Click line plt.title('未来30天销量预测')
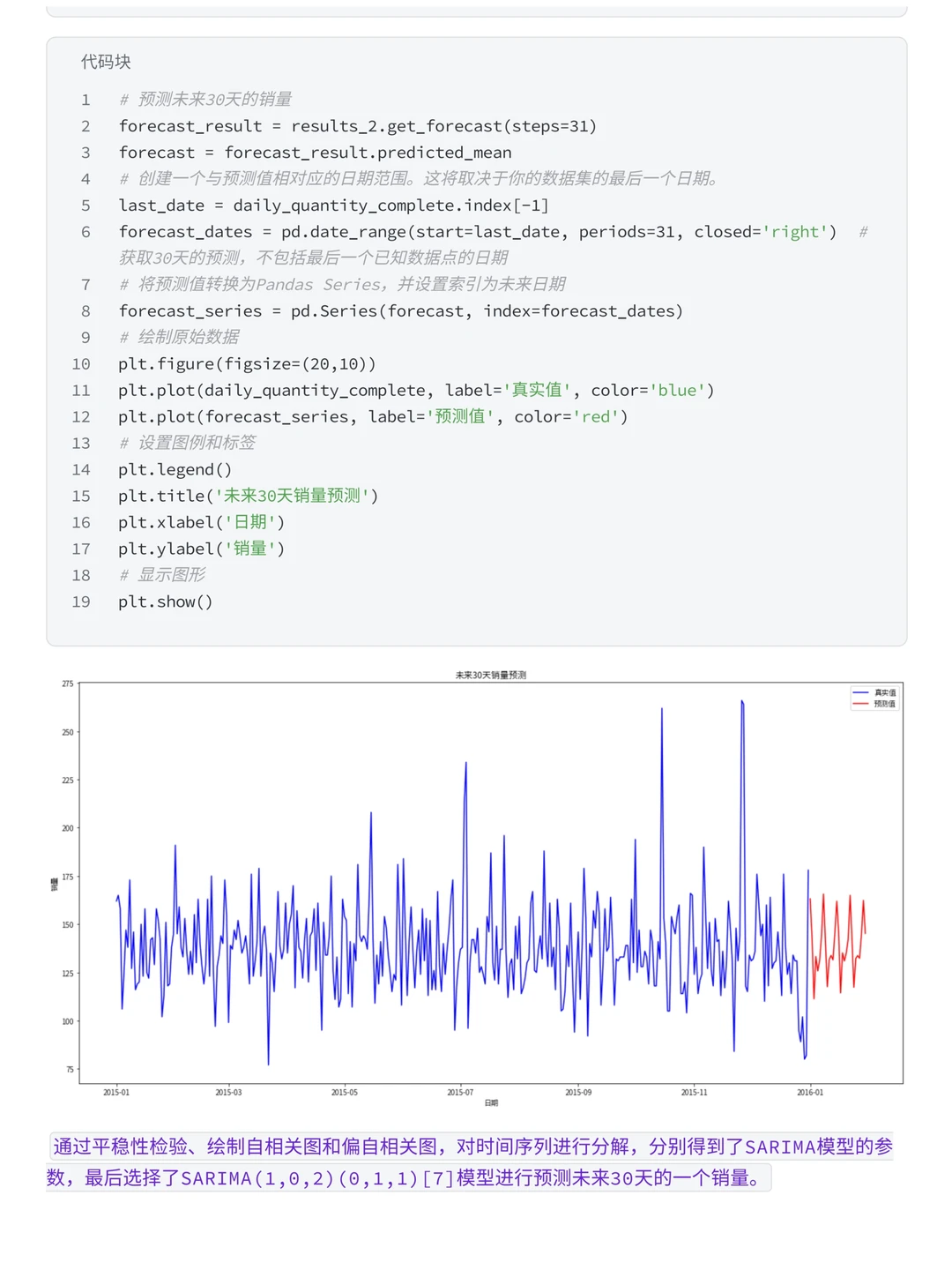 [x=249, y=496]
